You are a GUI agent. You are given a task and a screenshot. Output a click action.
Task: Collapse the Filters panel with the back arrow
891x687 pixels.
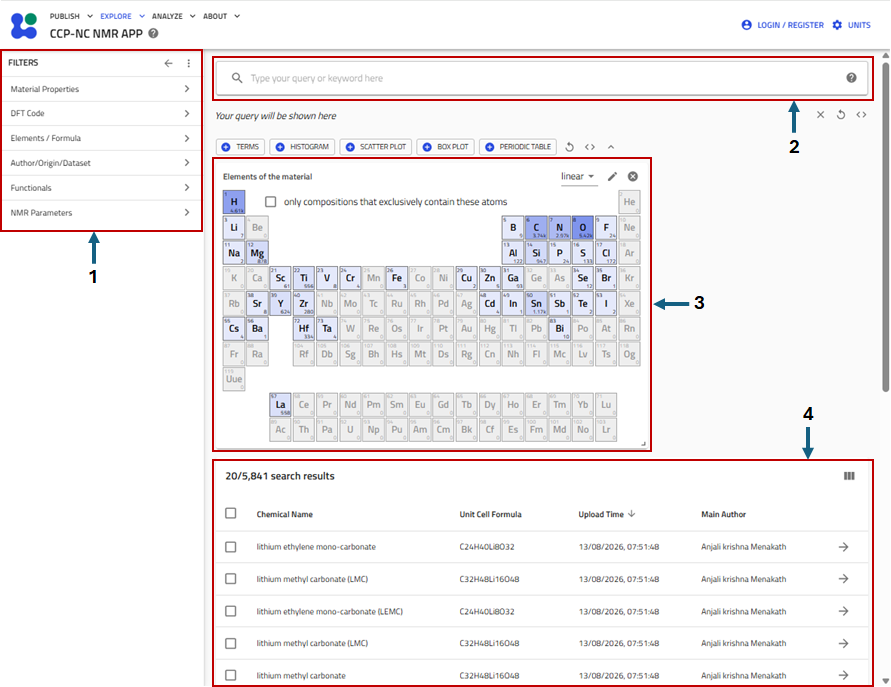[168, 63]
